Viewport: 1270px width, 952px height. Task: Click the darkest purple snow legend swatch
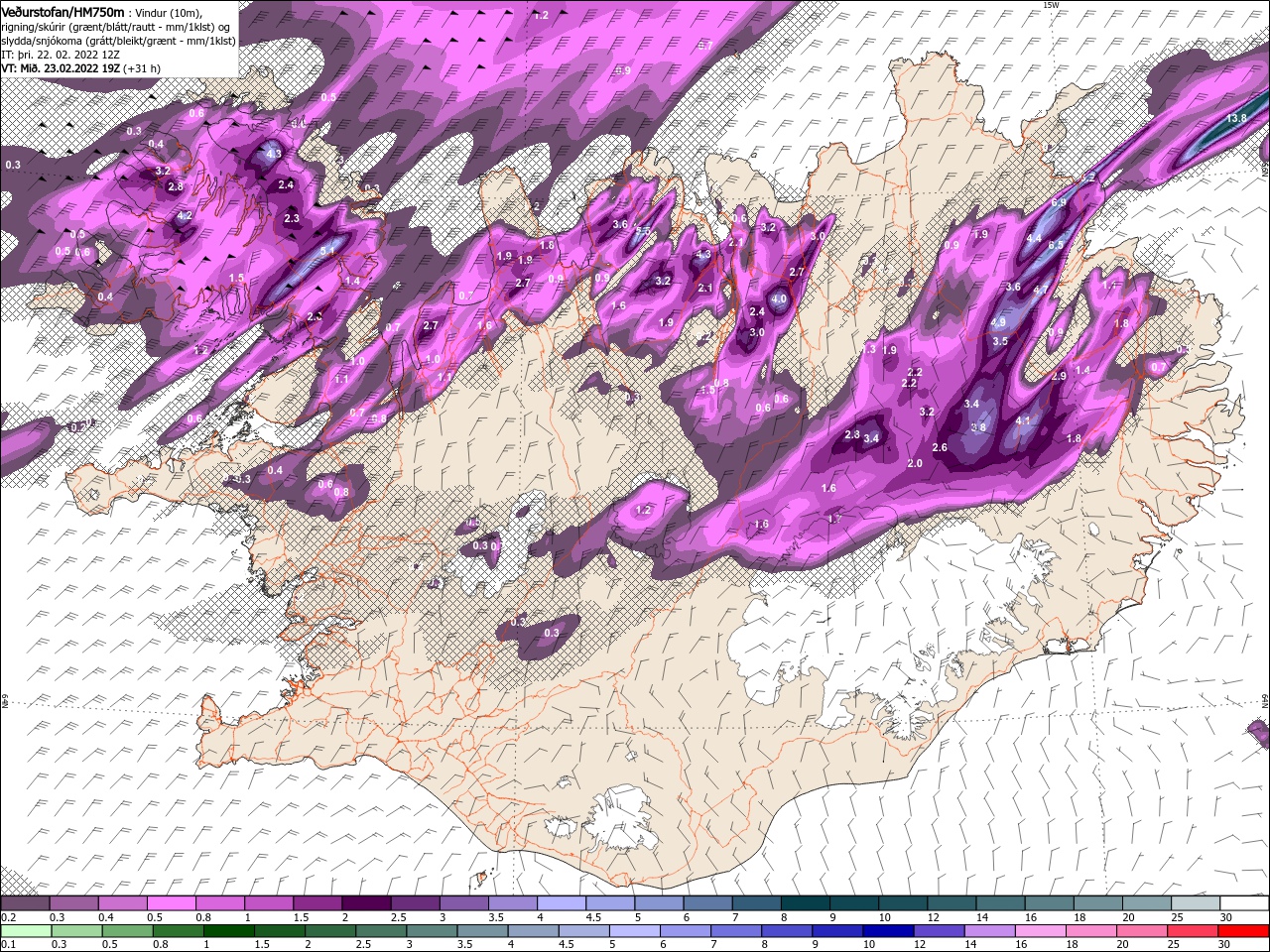[366, 903]
